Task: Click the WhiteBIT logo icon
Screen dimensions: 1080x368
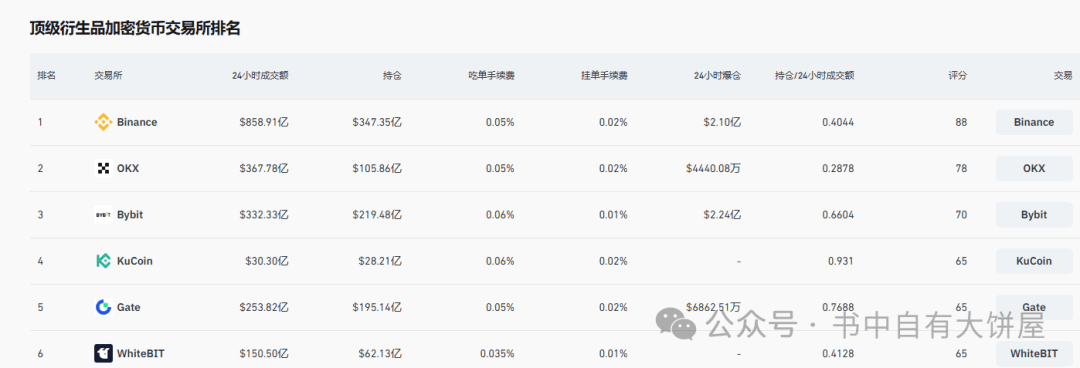Action: 103,354
